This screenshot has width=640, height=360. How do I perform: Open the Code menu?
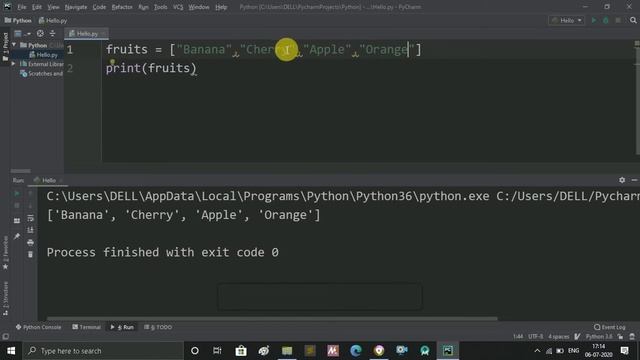tap(99, 7)
